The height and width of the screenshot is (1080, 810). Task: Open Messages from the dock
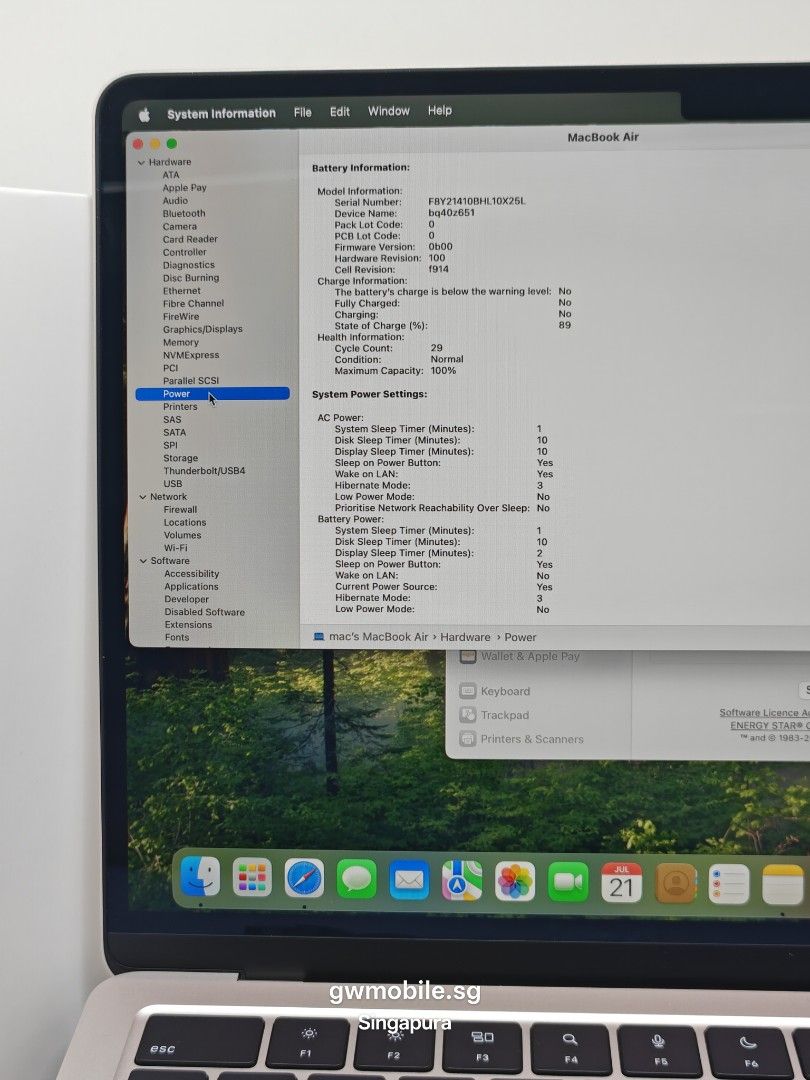coord(357,879)
